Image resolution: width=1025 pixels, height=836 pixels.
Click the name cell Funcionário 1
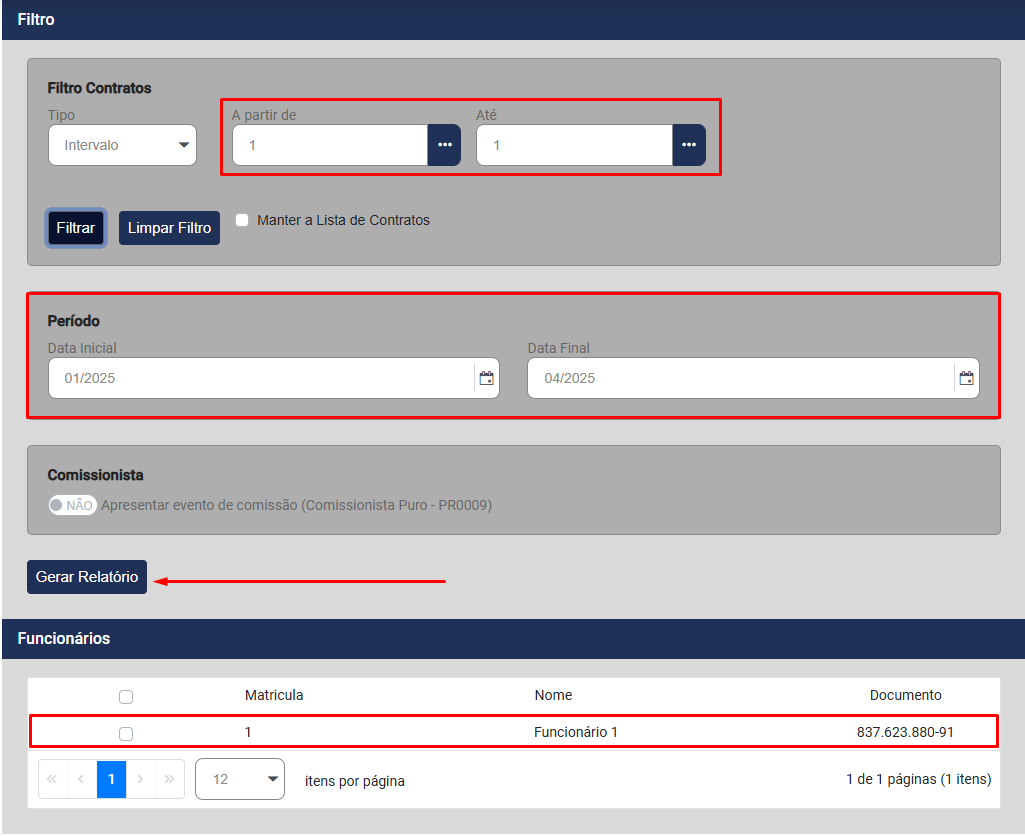click(575, 732)
